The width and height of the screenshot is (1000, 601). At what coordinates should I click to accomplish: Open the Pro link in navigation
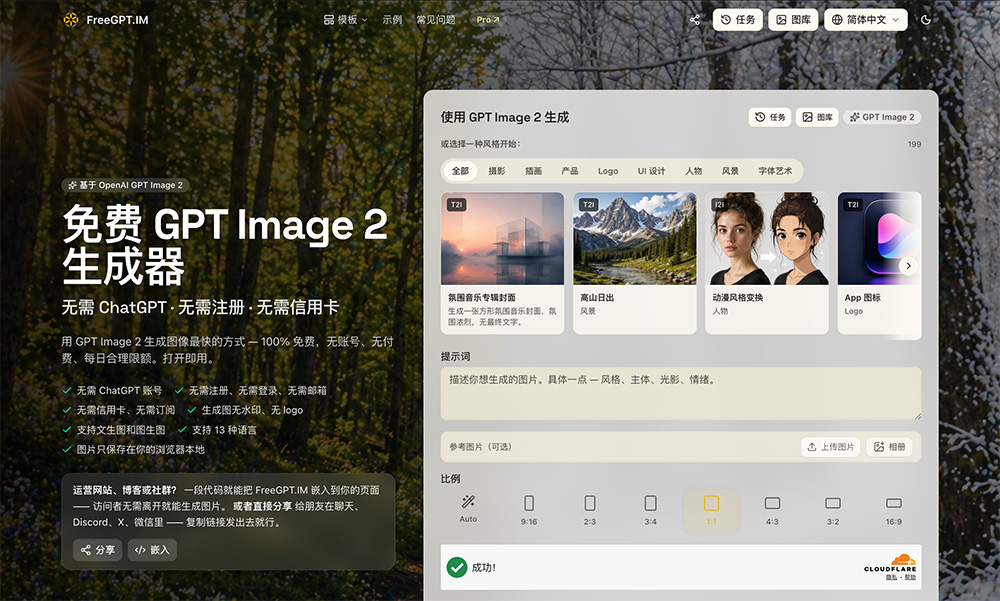click(488, 20)
